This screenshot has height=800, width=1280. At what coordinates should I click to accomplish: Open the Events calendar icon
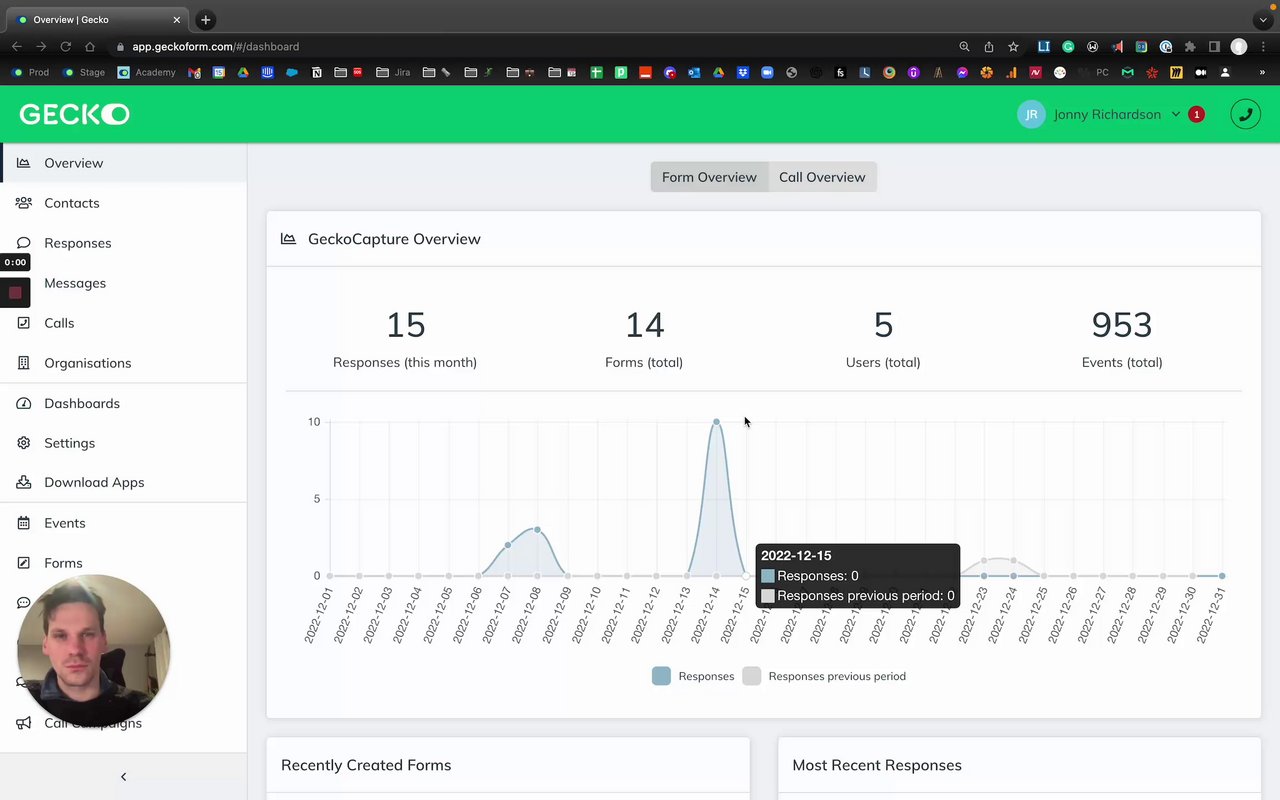click(x=23, y=523)
